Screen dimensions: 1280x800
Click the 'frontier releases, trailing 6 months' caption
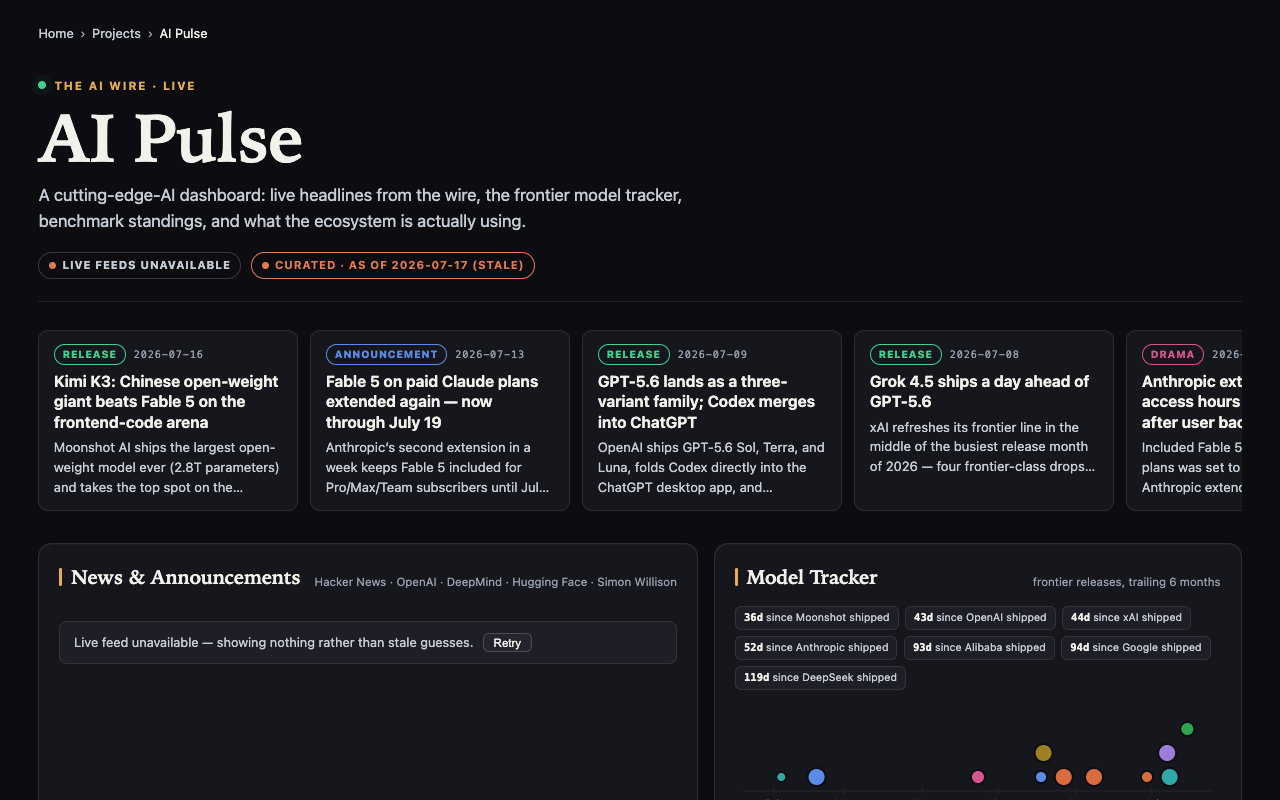click(x=1126, y=582)
